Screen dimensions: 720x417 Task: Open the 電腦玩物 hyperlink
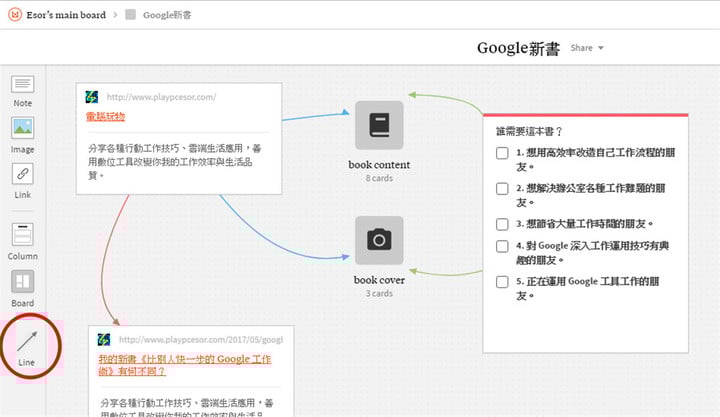(x=106, y=117)
